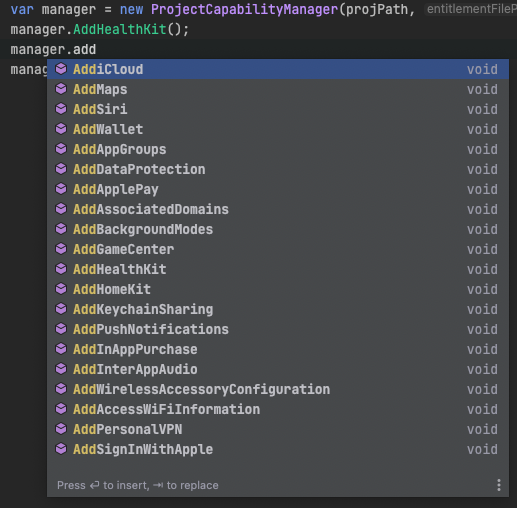Click the AddHealthKit call in the editor
This screenshot has height=508, width=517.
119,29
